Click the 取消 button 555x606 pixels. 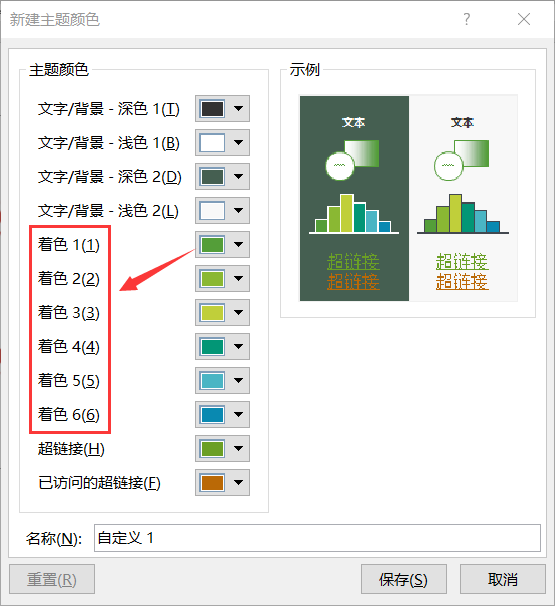[502, 579]
